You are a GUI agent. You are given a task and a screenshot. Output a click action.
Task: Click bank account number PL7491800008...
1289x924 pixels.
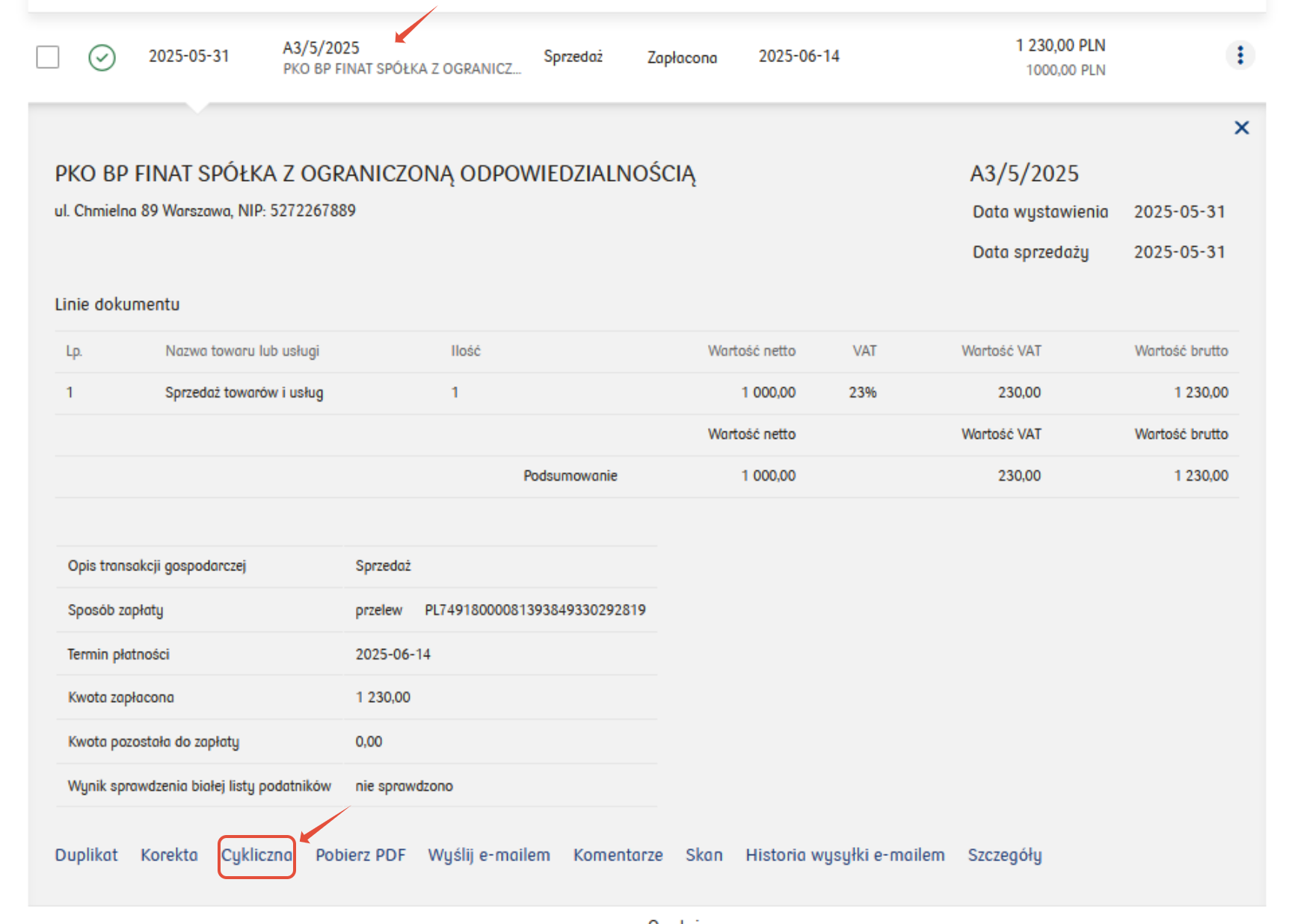[x=535, y=610]
